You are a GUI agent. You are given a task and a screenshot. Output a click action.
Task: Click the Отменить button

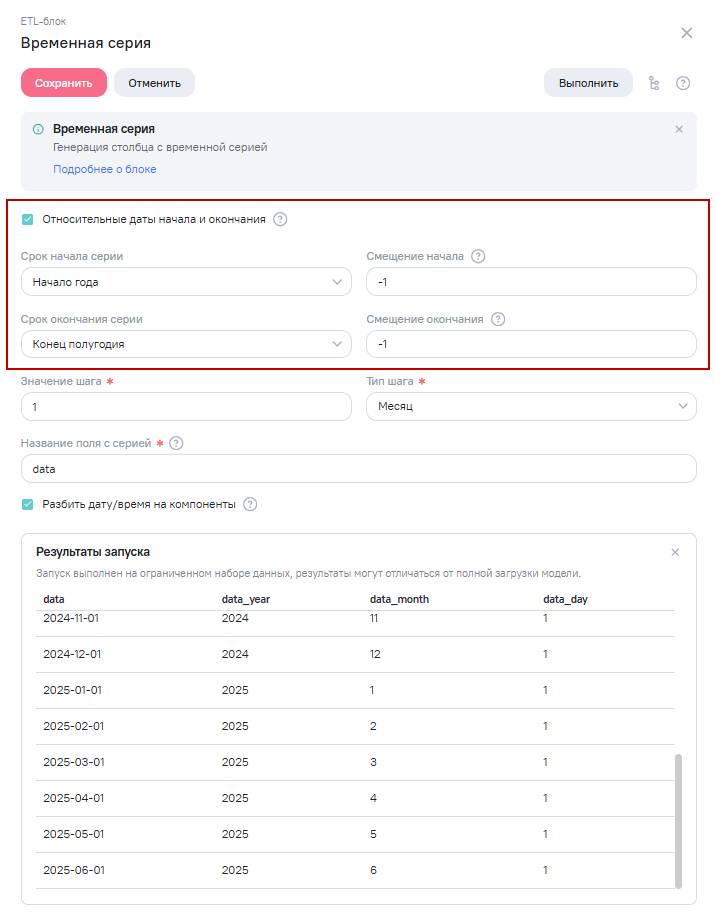(154, 83)
